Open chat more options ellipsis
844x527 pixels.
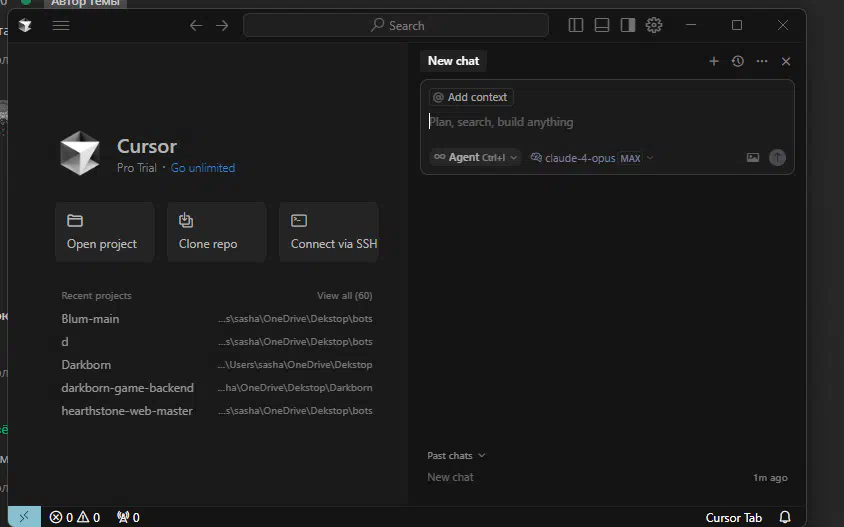click(762, 61)
